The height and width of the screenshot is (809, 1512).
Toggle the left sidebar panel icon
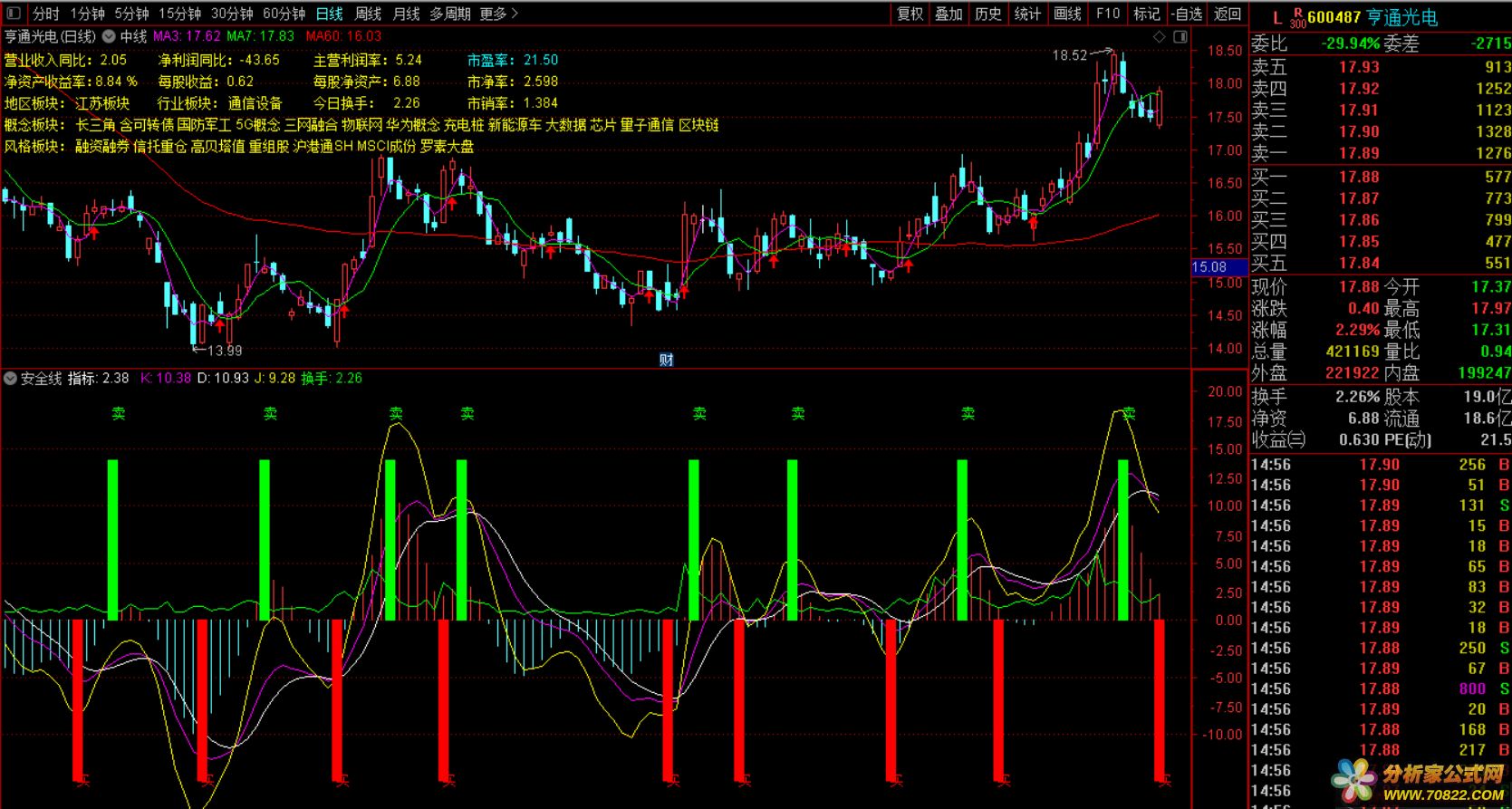[13, 14]
